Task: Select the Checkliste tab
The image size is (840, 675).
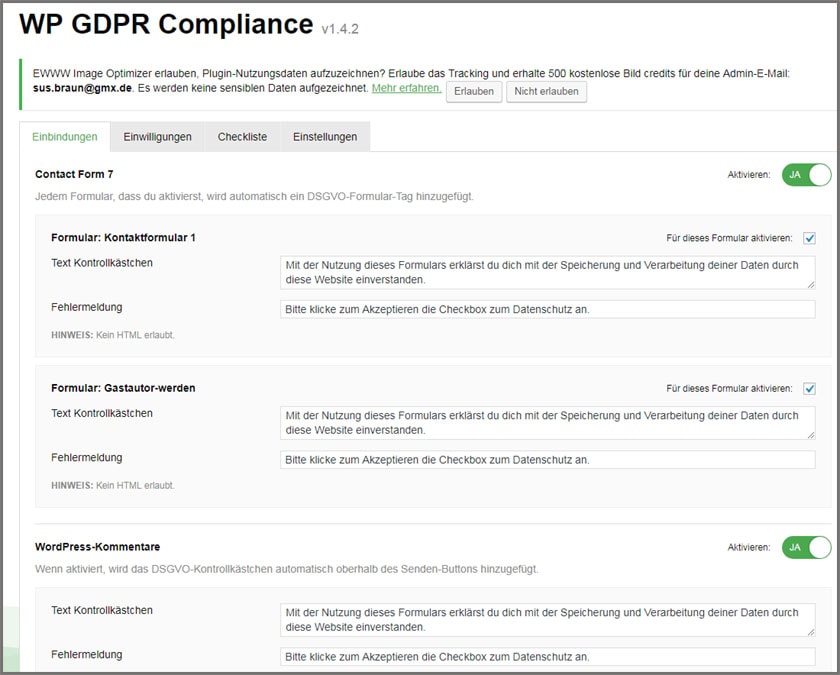Action: (x=242, y=137)
